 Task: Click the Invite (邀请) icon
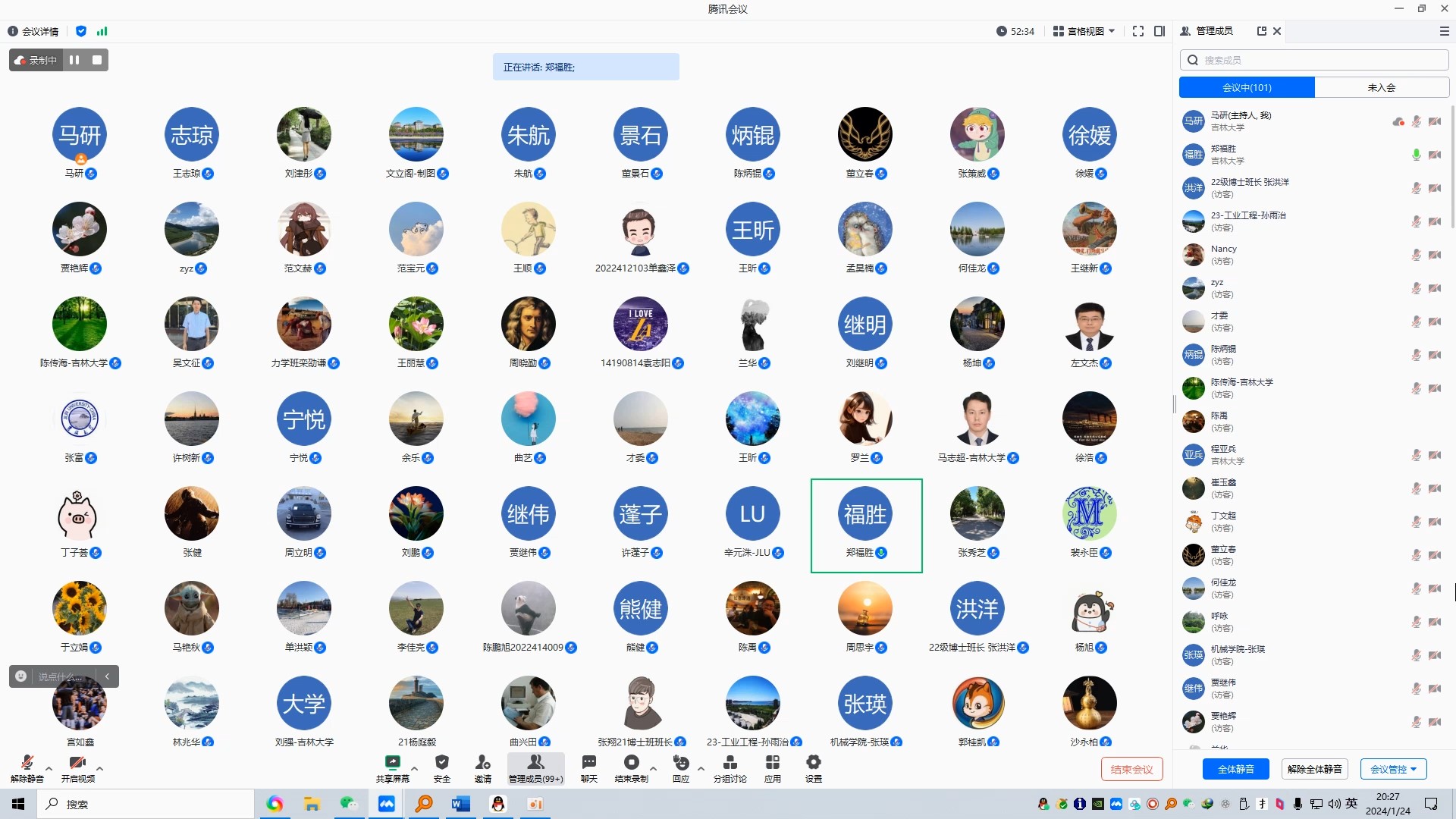pyautogui.click(x=483, y=763)
